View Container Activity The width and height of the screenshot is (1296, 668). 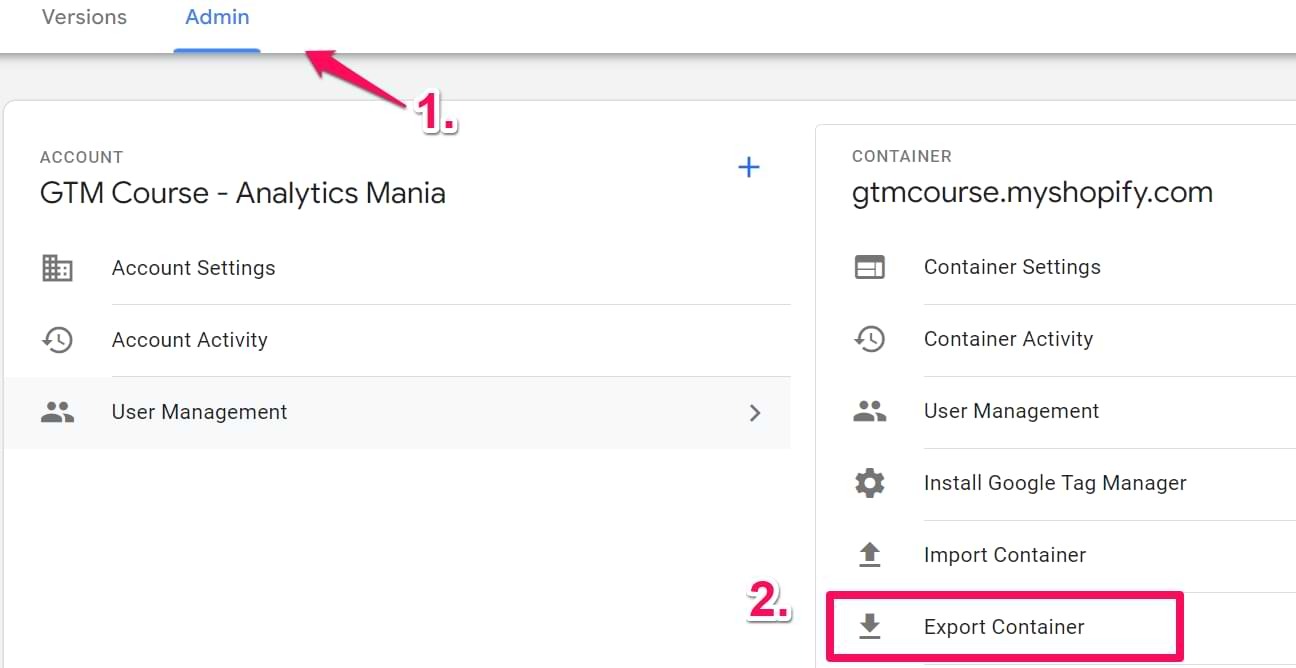(1008, 339)
